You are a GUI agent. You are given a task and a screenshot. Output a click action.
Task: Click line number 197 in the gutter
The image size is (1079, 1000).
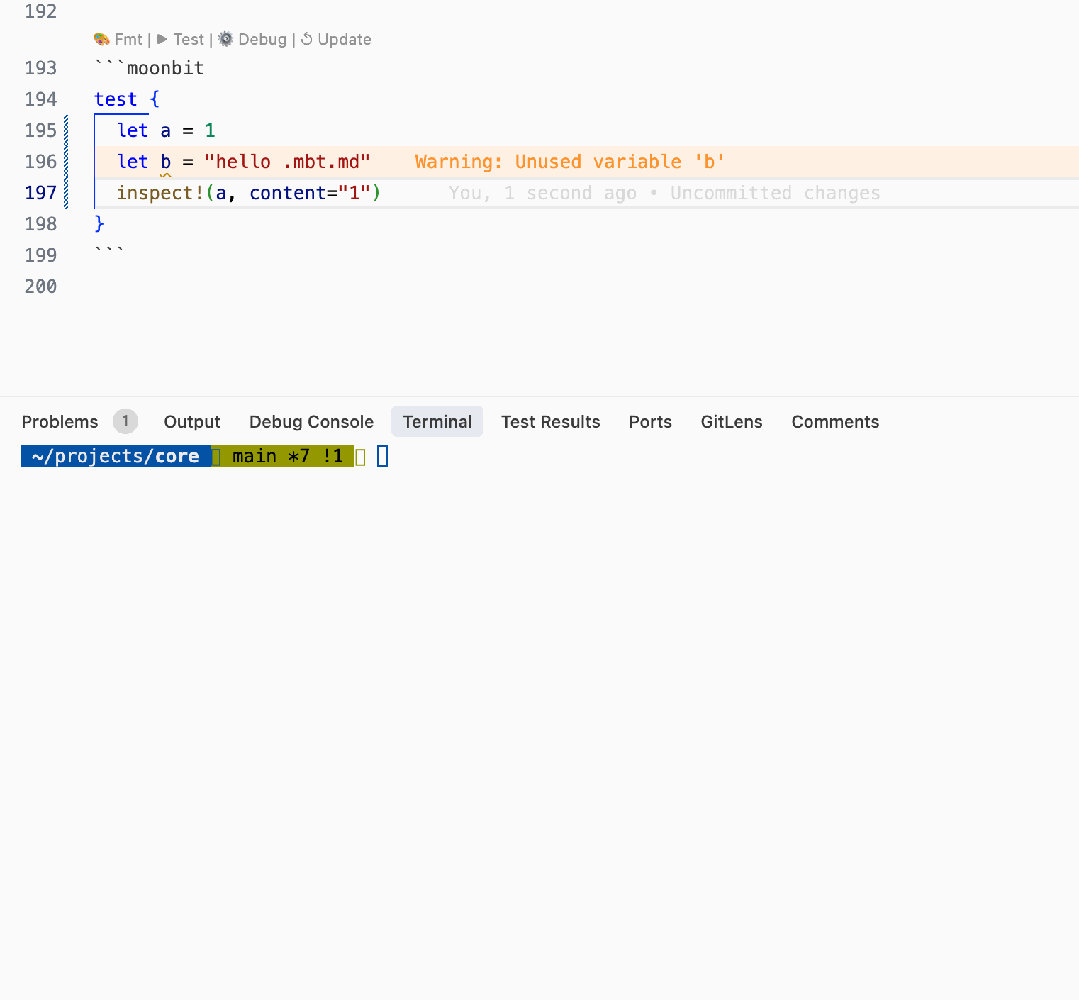(x=41, y=193)
